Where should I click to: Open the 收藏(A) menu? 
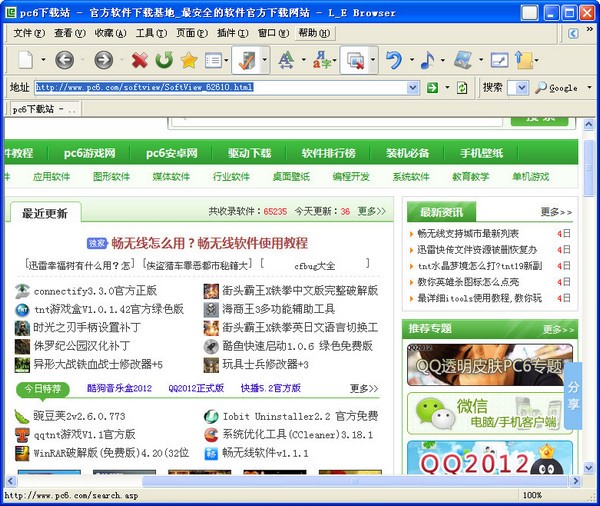click(110, 33)
